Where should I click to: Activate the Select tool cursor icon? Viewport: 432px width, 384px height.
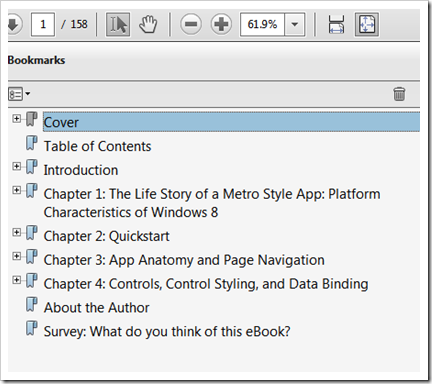(118, 24)
